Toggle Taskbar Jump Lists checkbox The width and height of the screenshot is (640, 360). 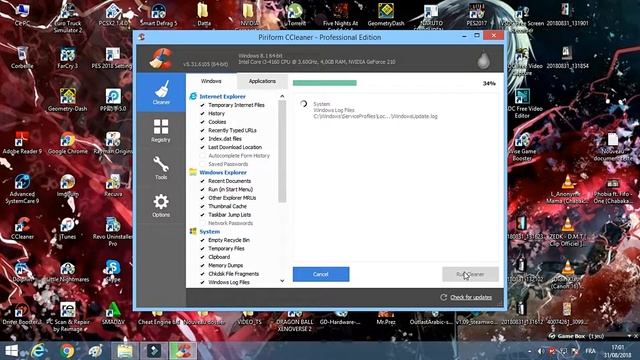202,215
